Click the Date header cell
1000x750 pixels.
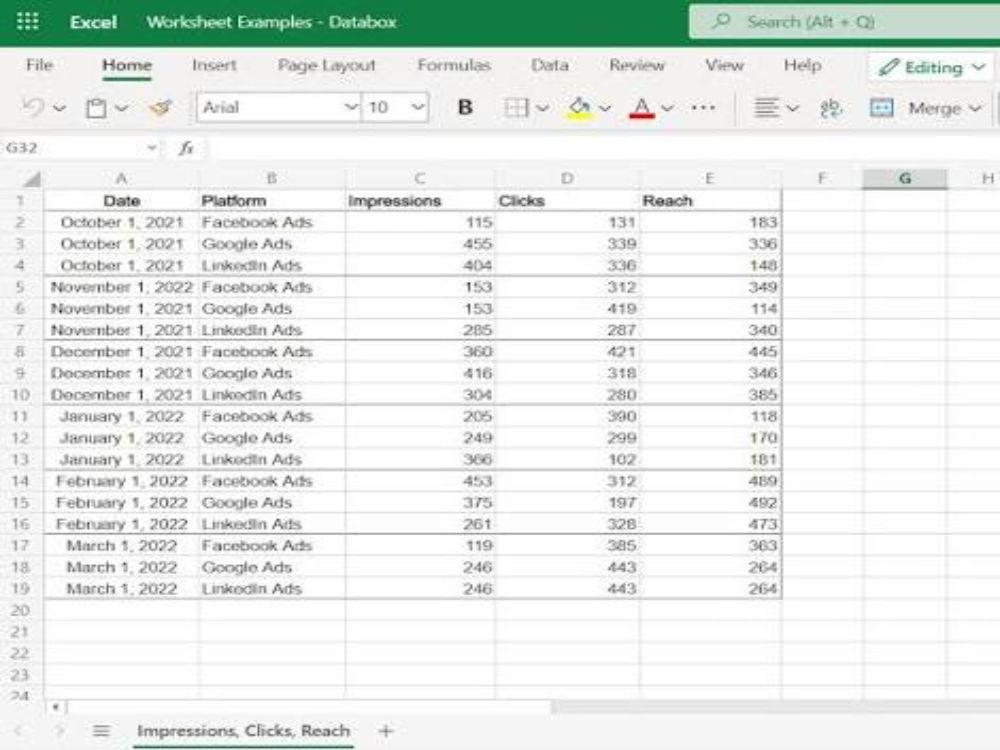click(x=121, y=201)
